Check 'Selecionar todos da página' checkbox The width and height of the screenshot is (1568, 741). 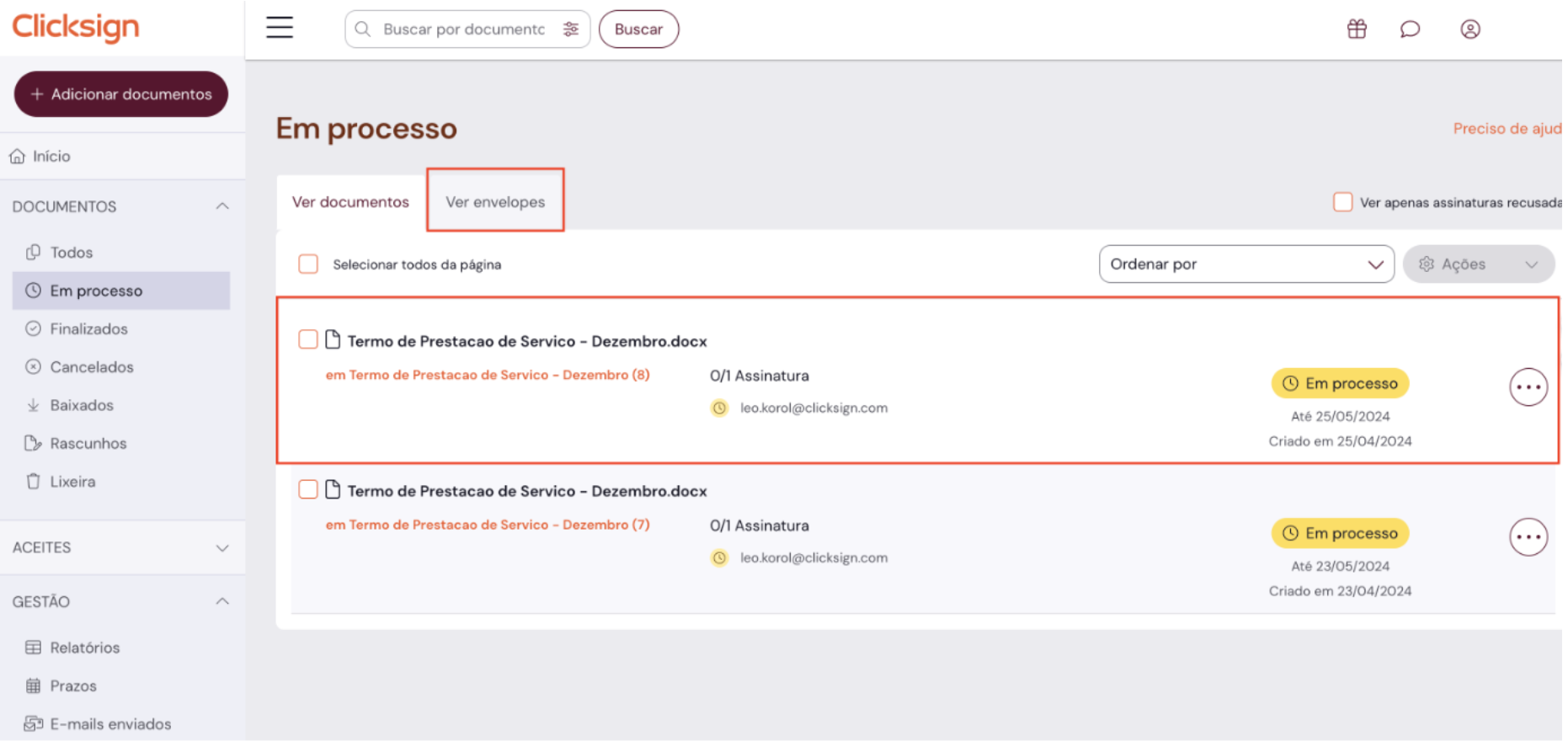[x=308, y=264]
